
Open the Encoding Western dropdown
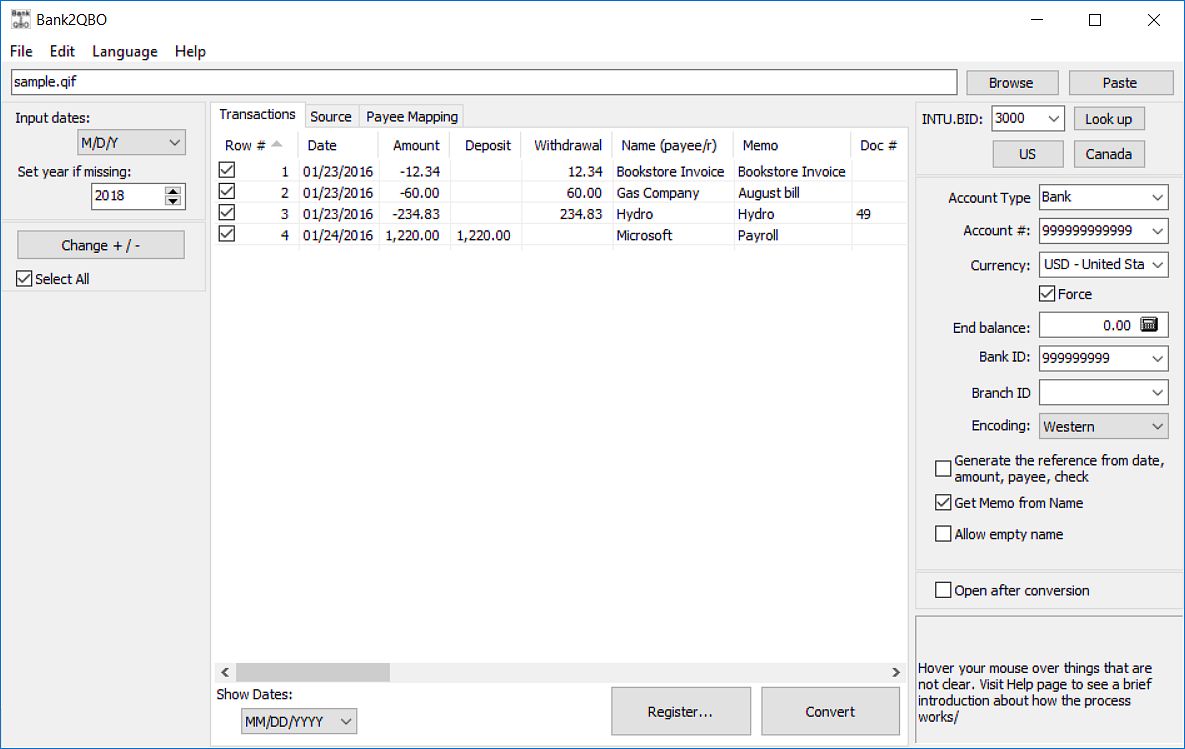1103,426
